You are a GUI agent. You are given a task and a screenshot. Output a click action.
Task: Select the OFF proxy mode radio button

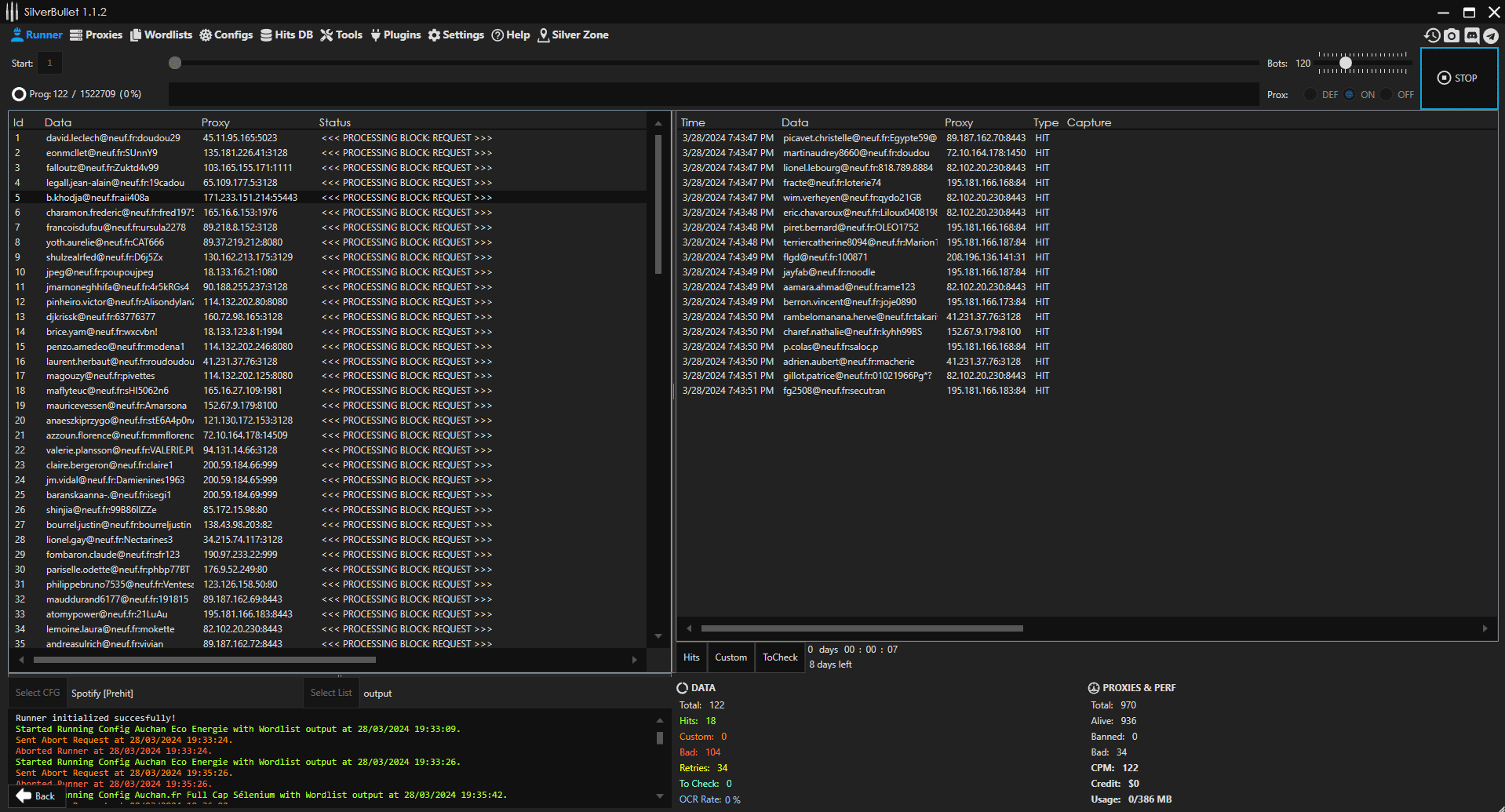pyautogui.click(x=1387, y=95)
